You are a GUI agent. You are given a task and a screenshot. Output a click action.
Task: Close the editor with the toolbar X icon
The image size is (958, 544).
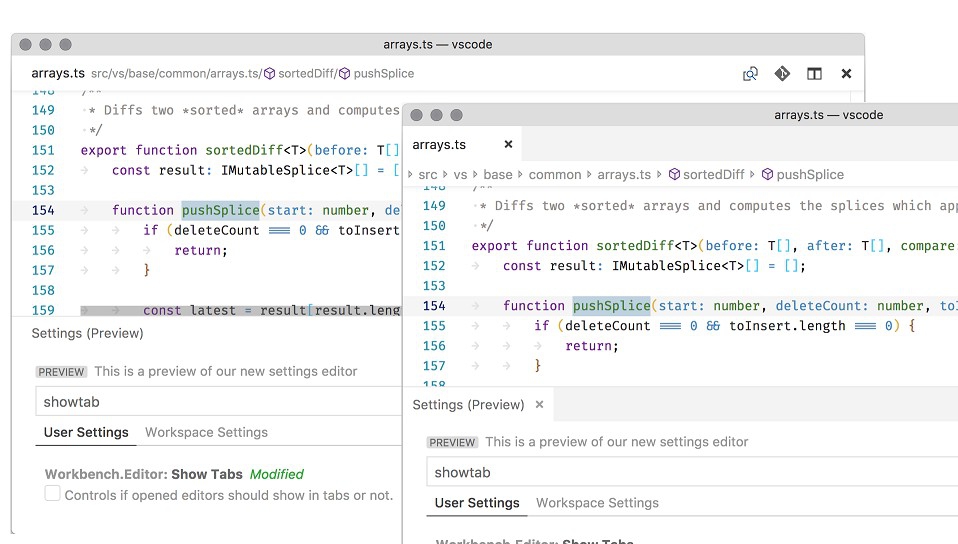(846, 73)
